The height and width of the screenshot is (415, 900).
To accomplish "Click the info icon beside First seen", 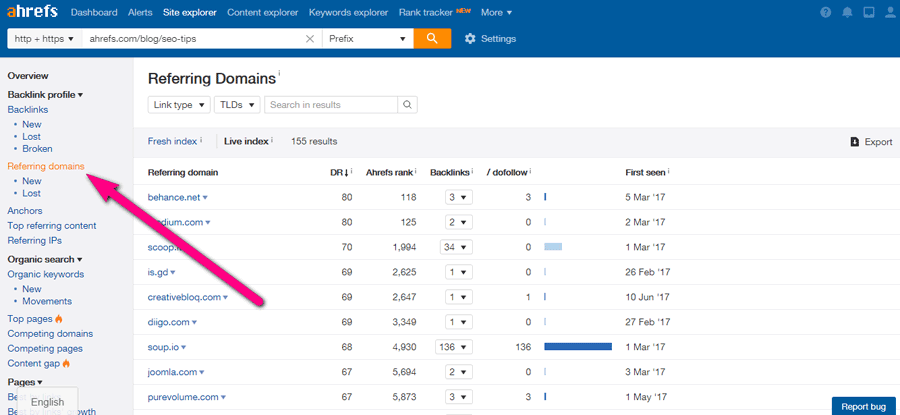I will (669, 171).
